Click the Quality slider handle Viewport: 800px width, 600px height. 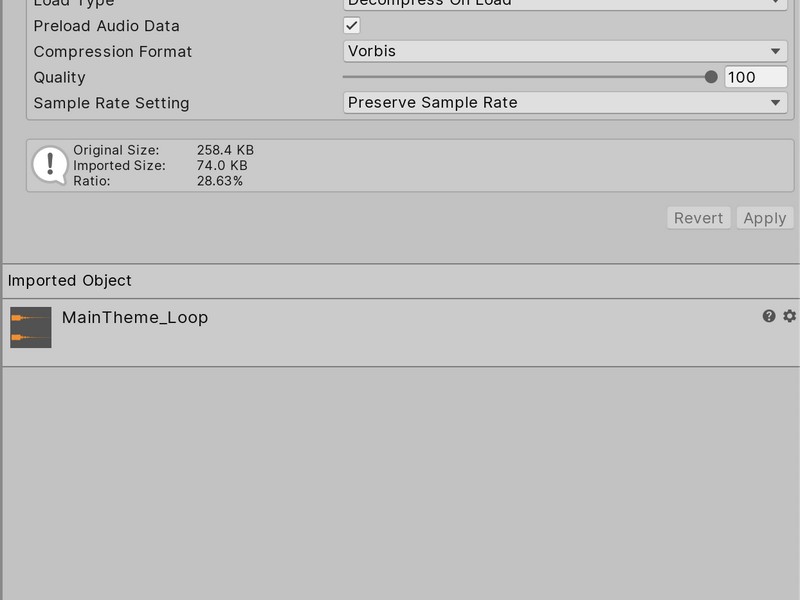click(711, 77)
